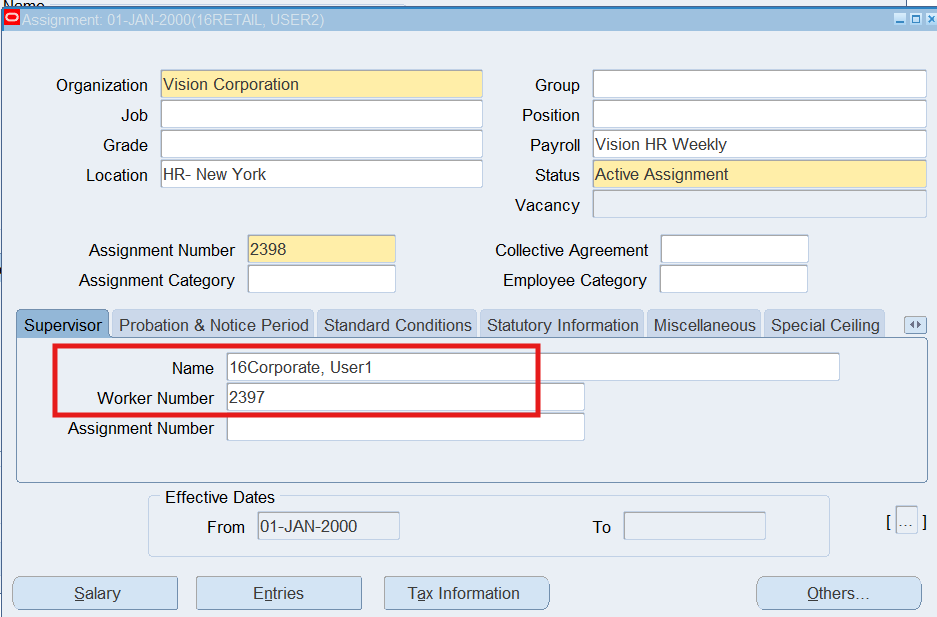This screenshot has height=617, width=937.
Task: Click the Salary button
Action: click(95, 593)
